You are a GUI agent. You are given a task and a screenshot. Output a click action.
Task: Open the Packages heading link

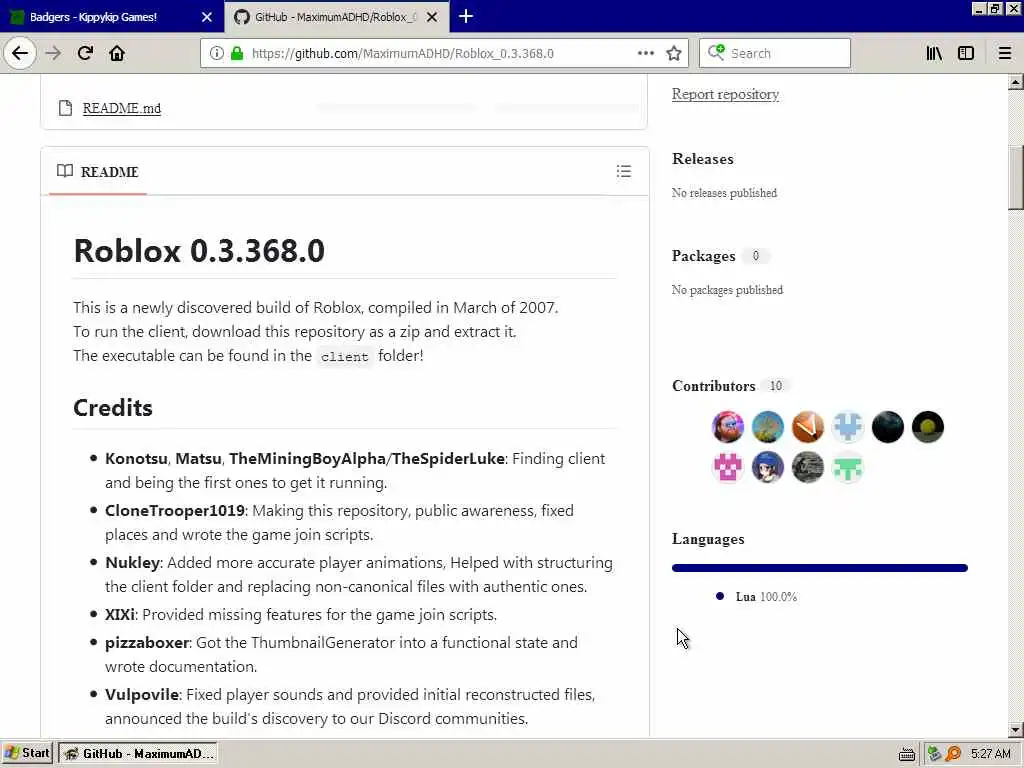[703, 256]
